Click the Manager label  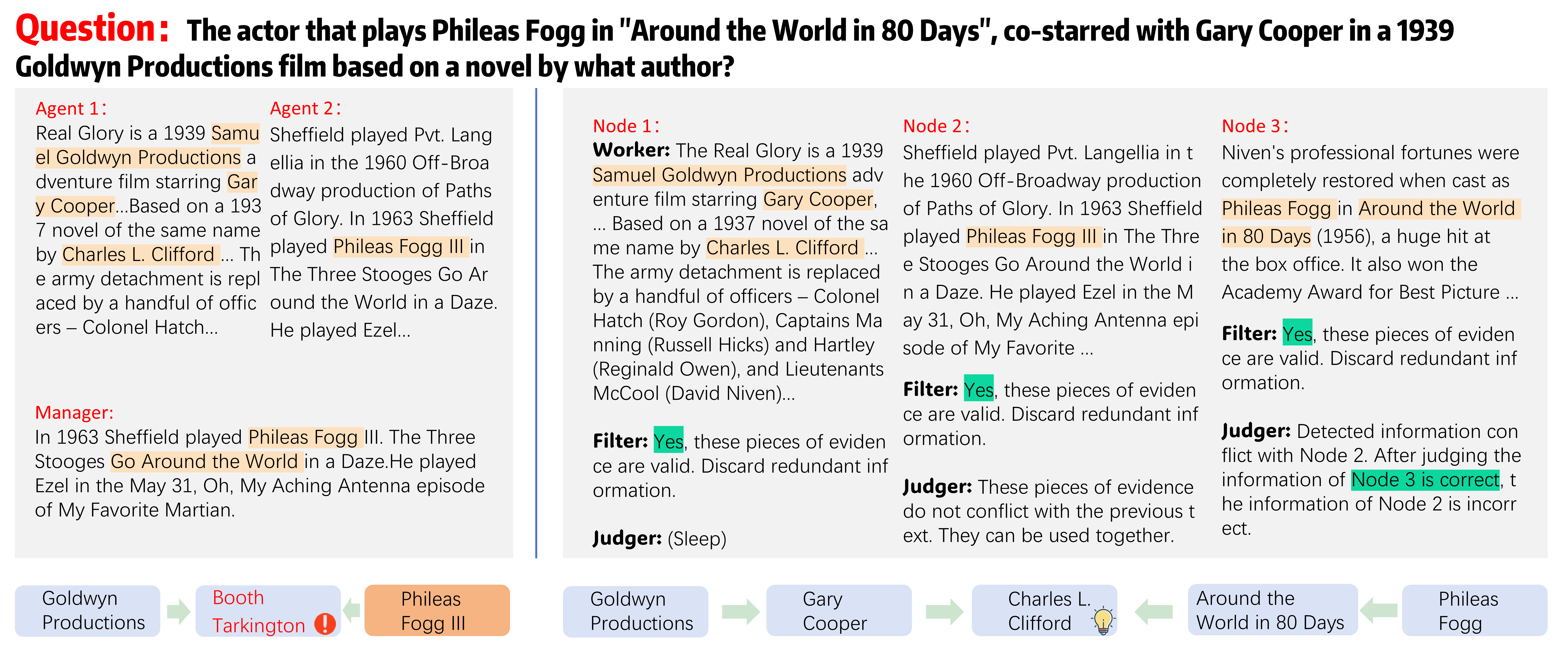click(74, 413)
